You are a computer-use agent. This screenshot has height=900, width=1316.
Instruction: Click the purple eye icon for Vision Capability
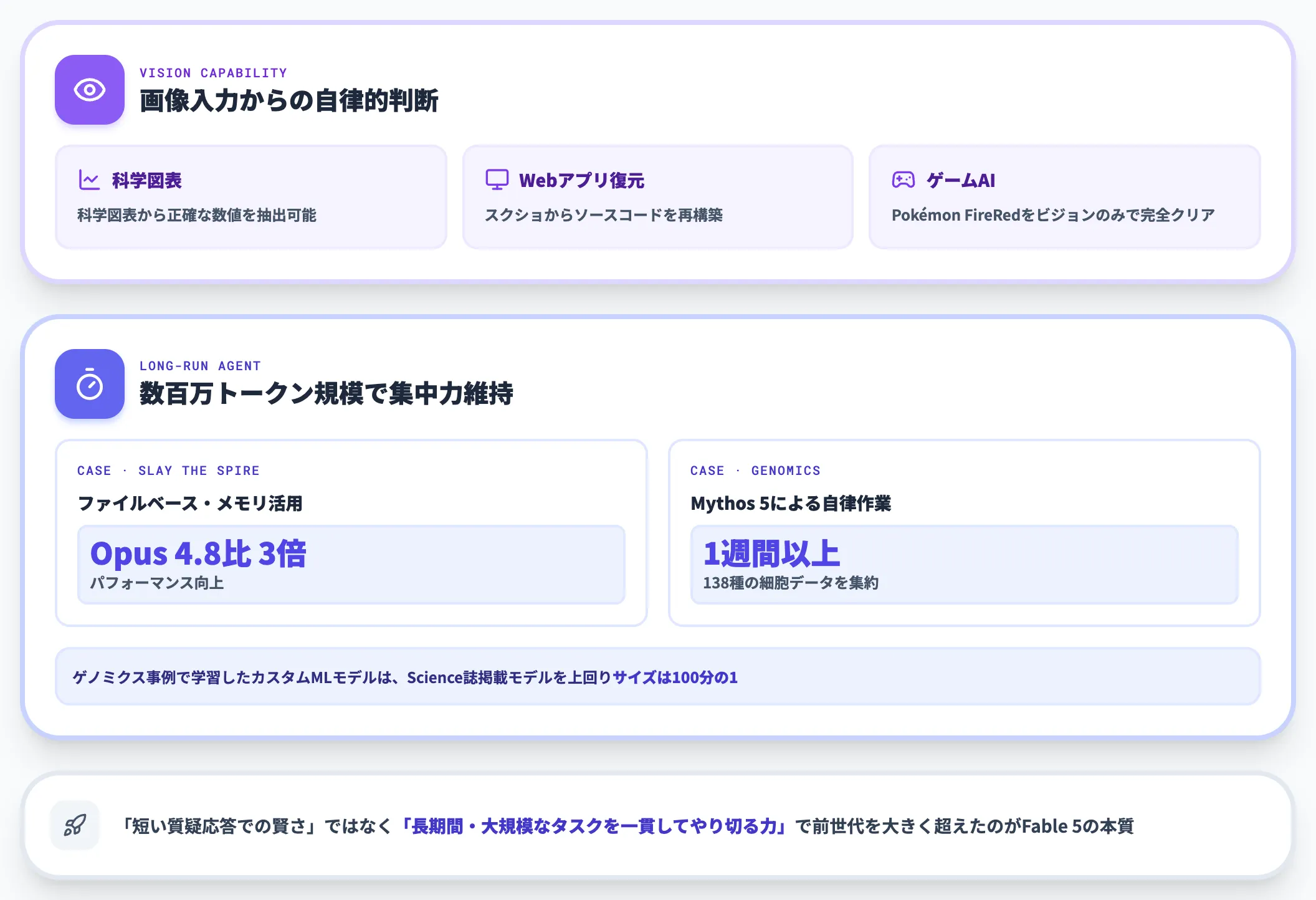[x=90, y=90]
